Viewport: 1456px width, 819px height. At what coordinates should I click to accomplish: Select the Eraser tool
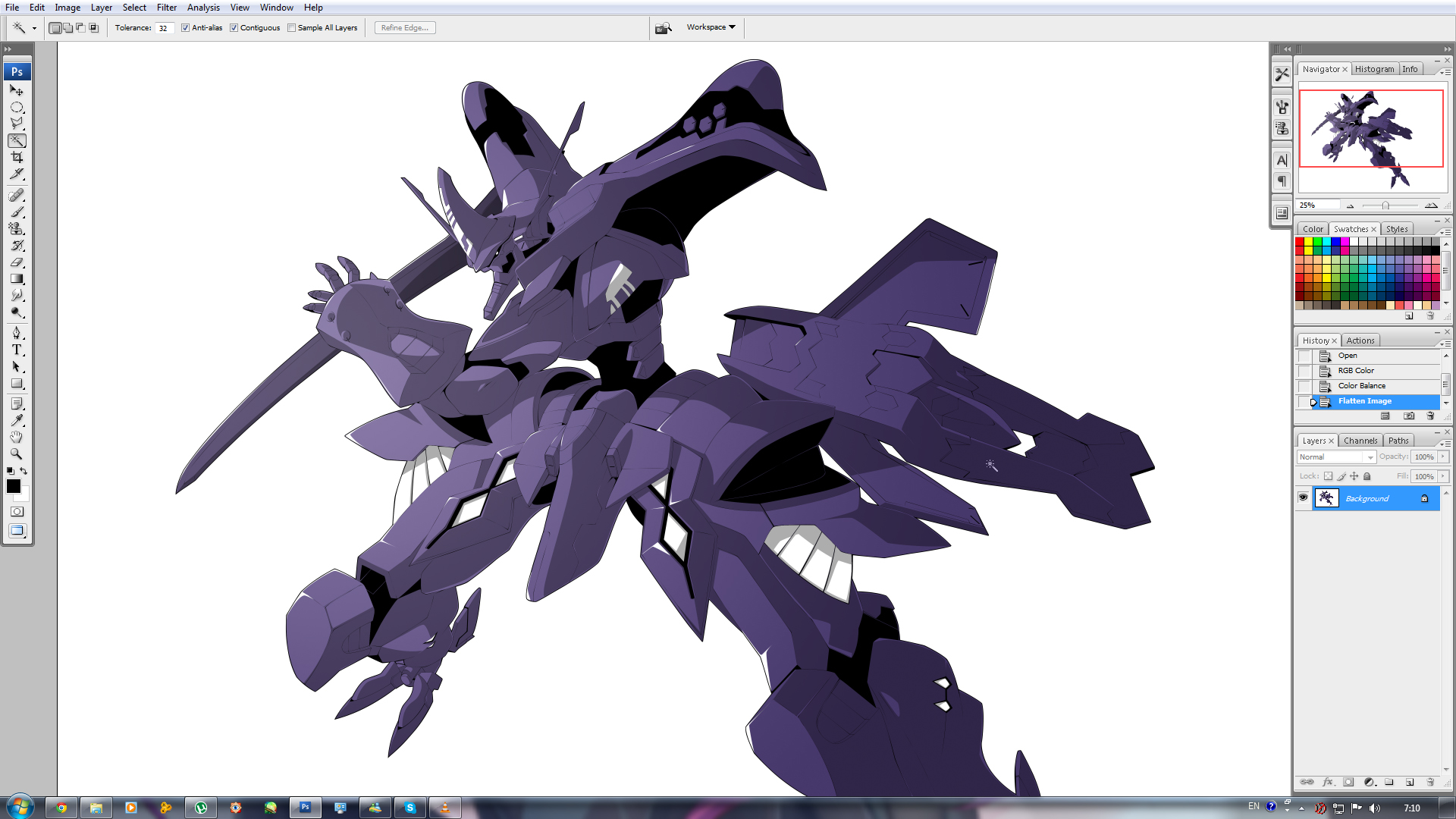pos(16,262)
